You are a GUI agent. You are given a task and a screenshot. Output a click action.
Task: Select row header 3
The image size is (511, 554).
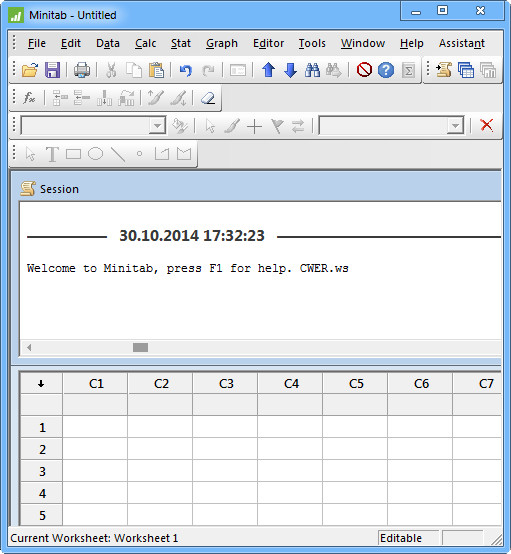(42, 471)
